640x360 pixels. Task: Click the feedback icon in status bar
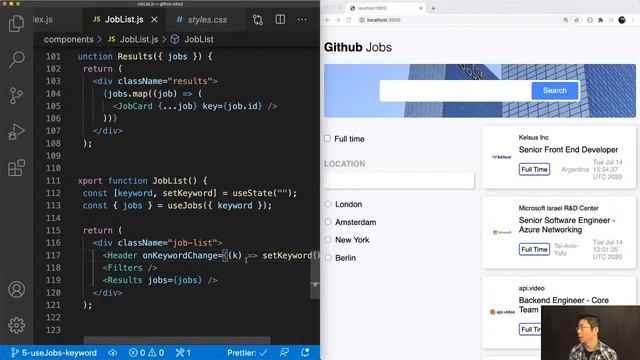pos(284,353)
